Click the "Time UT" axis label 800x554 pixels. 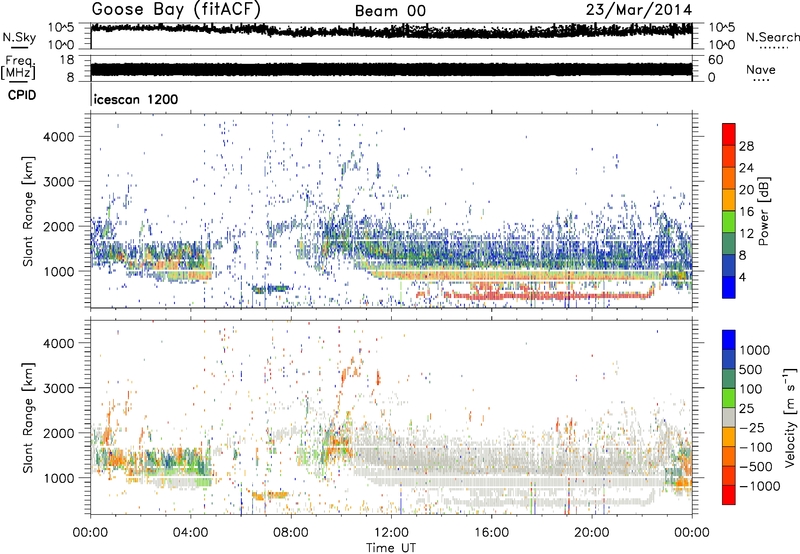[391, 547]
